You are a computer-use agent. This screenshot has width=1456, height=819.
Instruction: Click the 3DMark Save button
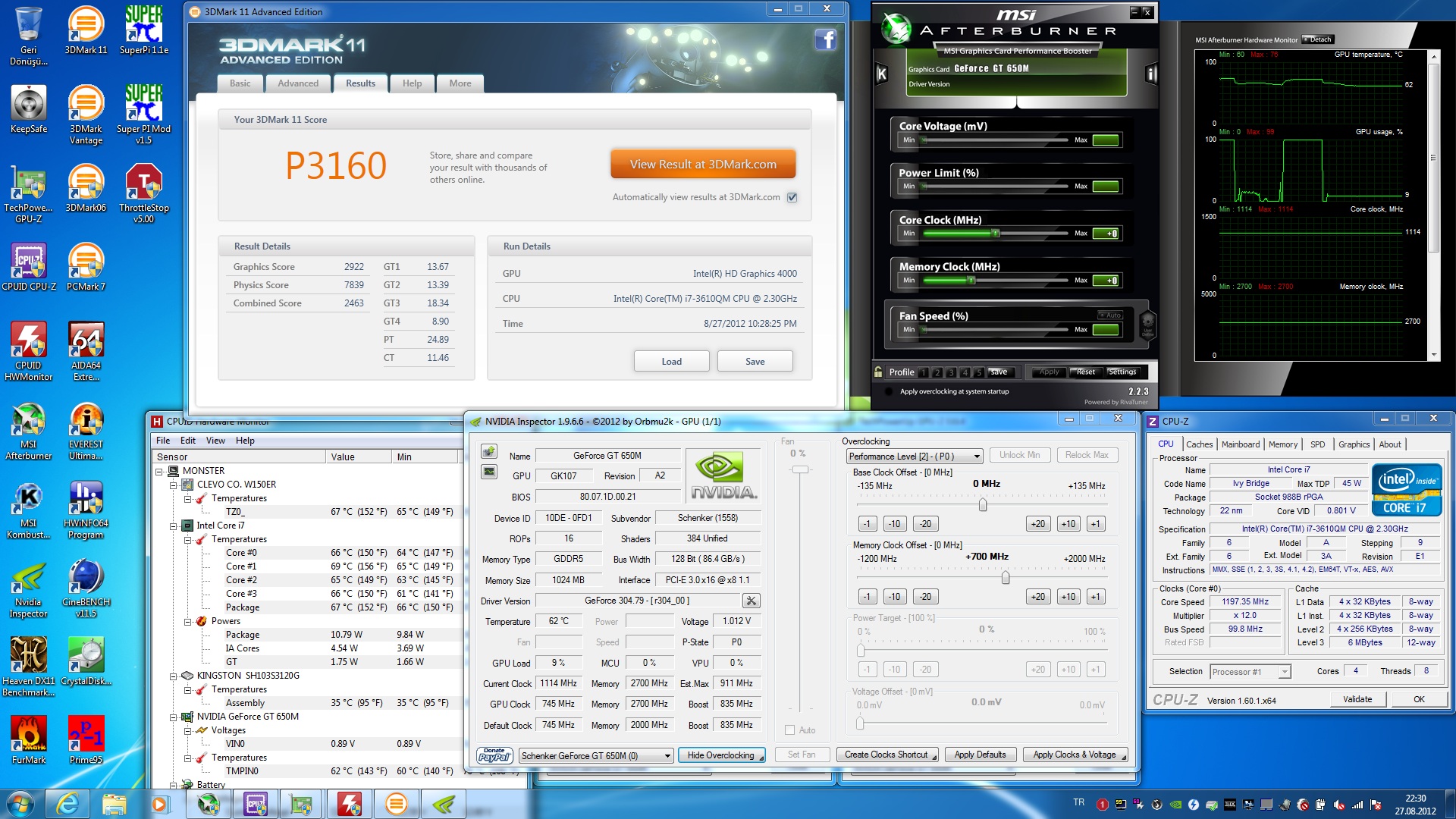tap(755, 362)
